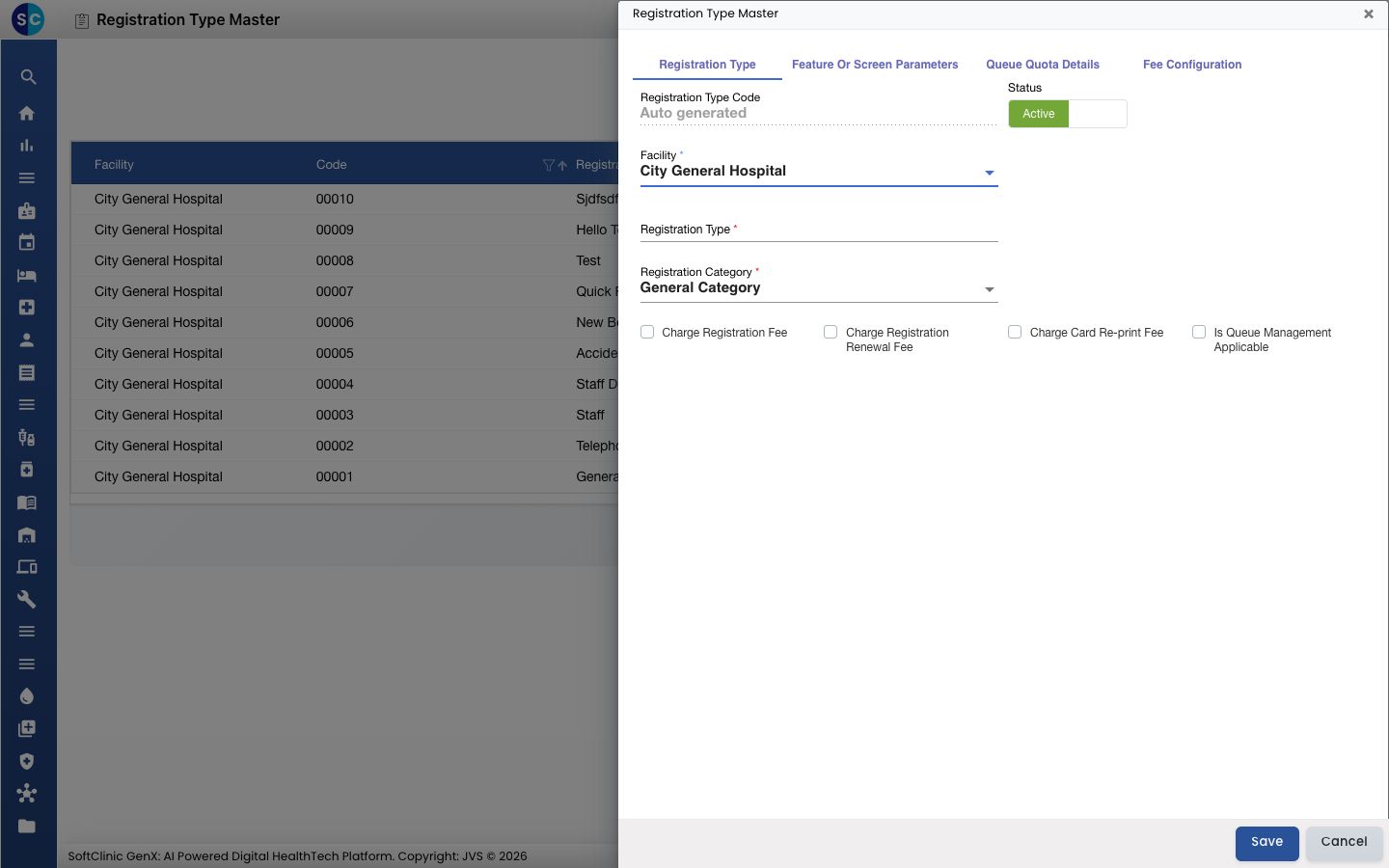Image resolution: width=1389 pixels, height=868 pixels.
Task: Click the Save button
Action: click(x=1267, y=842)
